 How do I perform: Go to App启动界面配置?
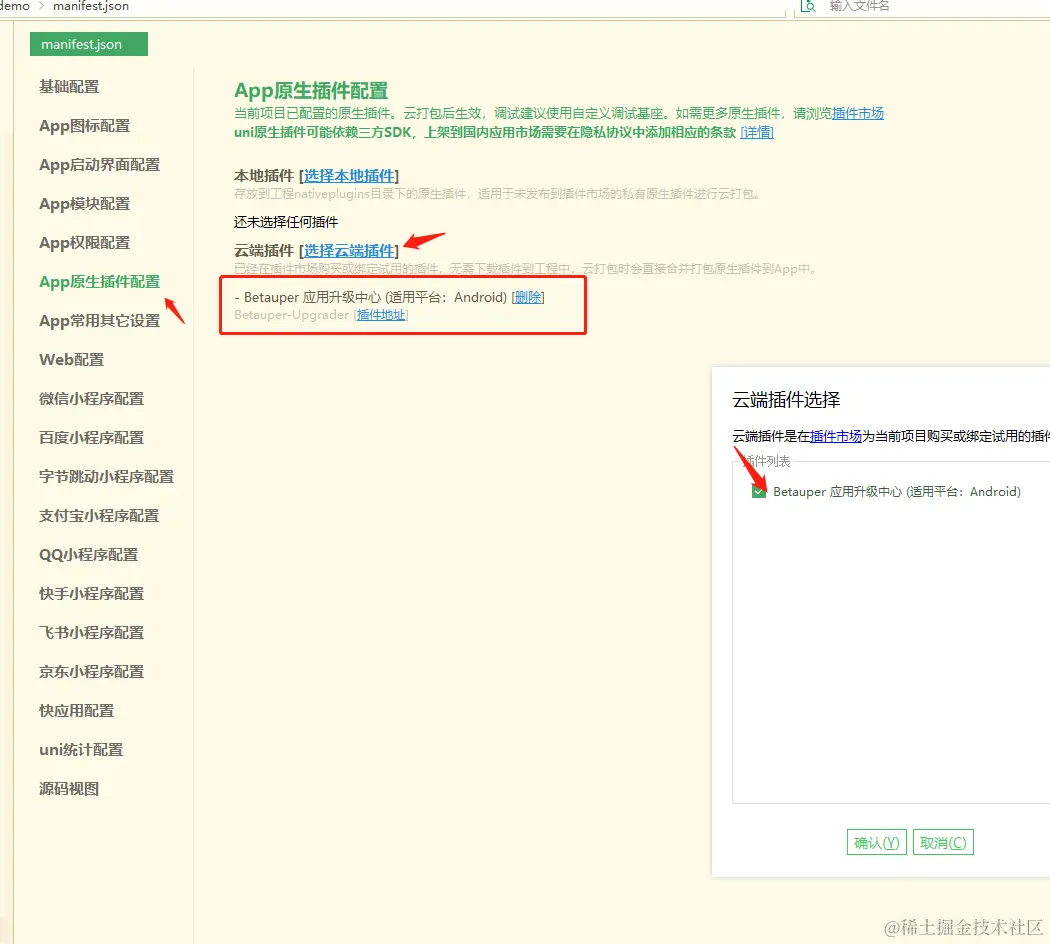click(99, 165)
